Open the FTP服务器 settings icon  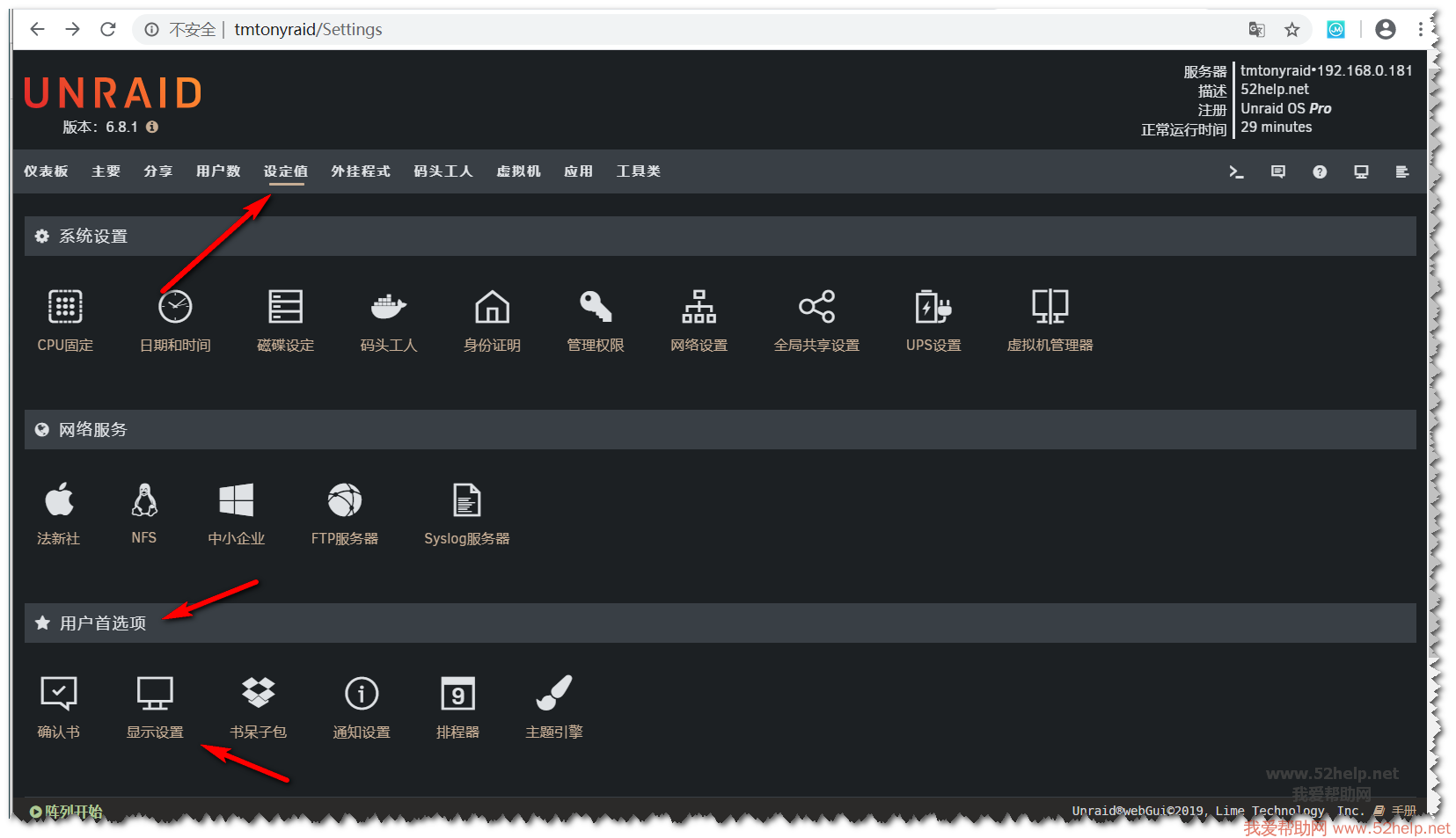[x=344, y=500]
